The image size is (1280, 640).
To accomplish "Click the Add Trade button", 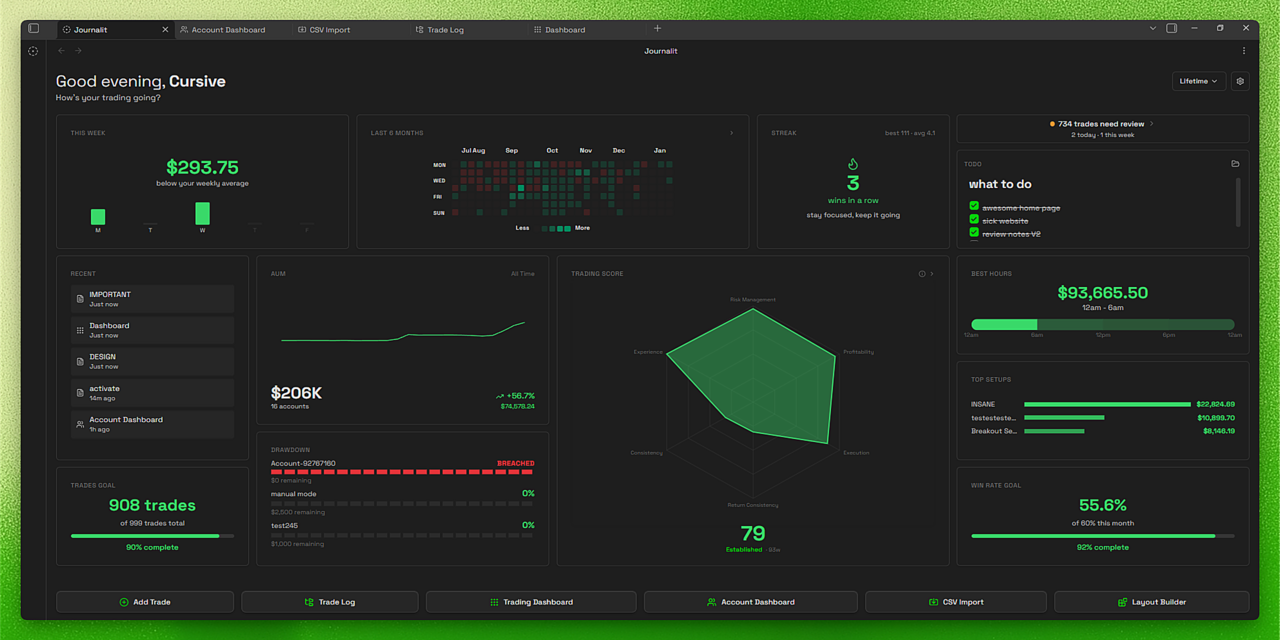I will click(x=145, y=602).
